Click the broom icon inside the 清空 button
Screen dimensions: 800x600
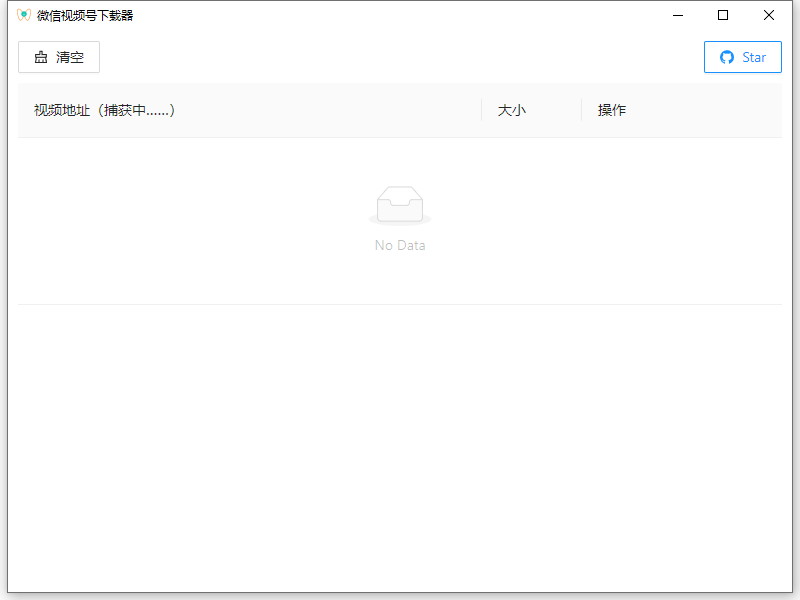coord(38,57)
